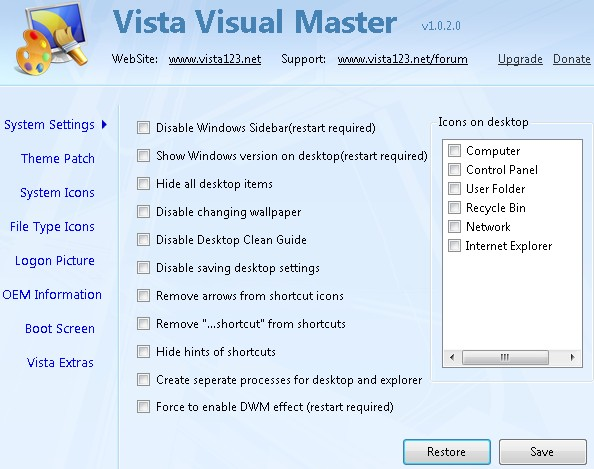The image size is (594, 469).
Task: Toggle Show Windows version on desktop
Action: (143, 155)
